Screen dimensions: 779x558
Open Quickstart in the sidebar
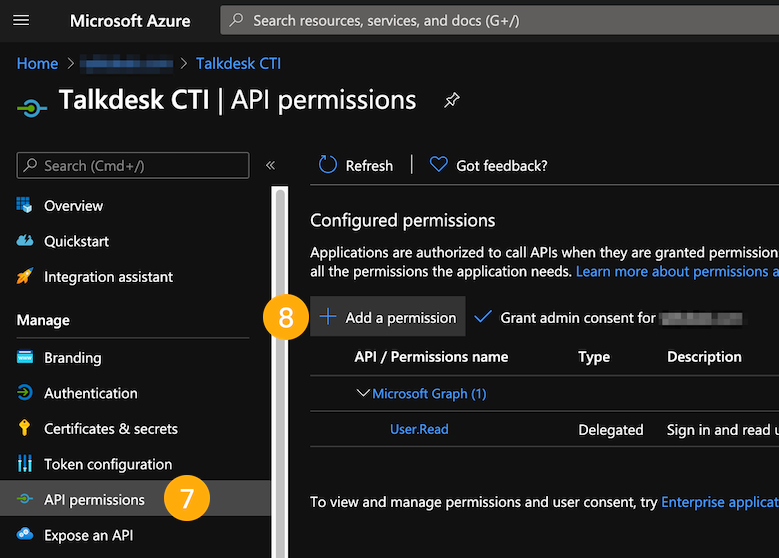coord(77,241)
